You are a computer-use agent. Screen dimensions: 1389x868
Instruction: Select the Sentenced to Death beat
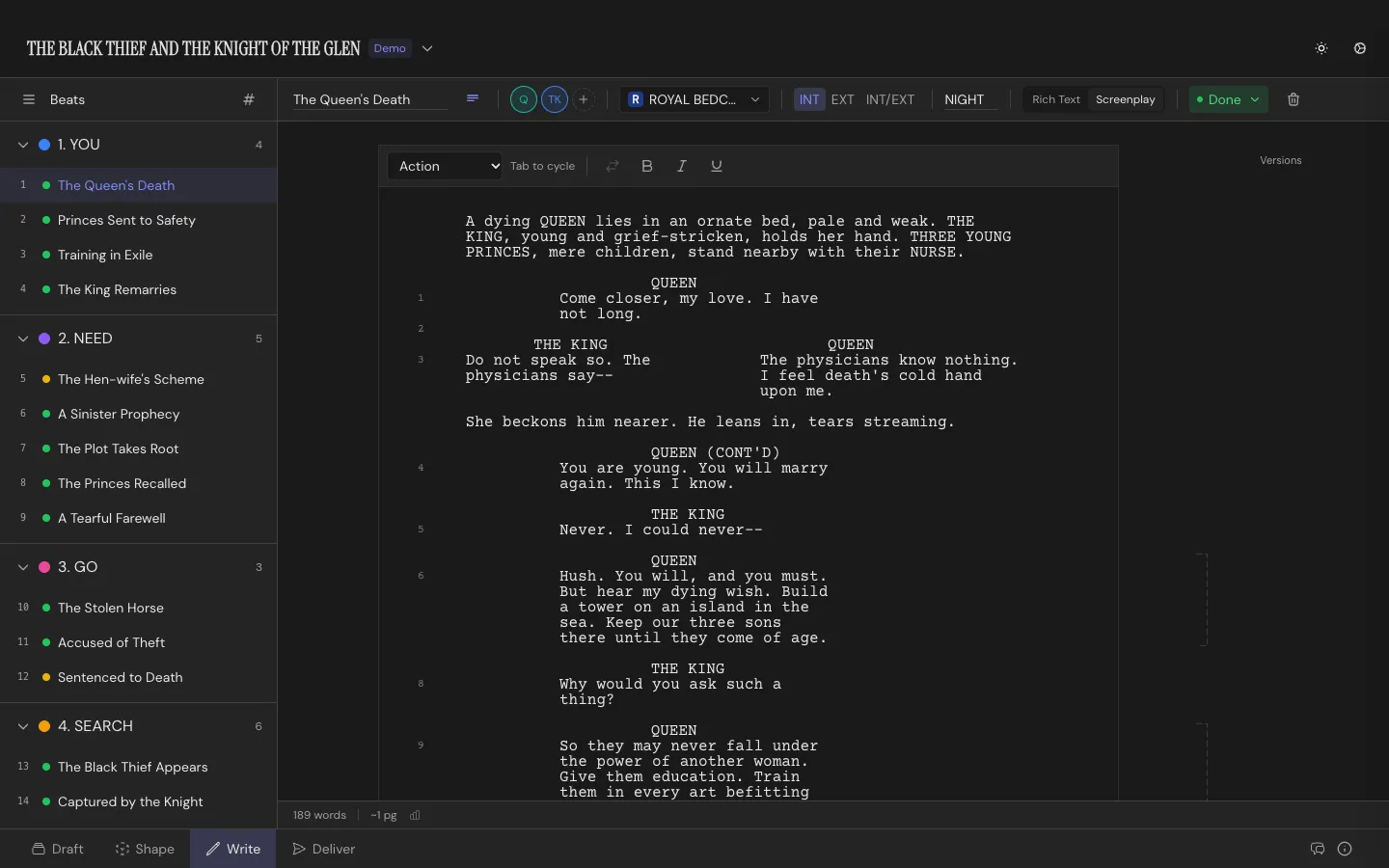tap(139, 677)
